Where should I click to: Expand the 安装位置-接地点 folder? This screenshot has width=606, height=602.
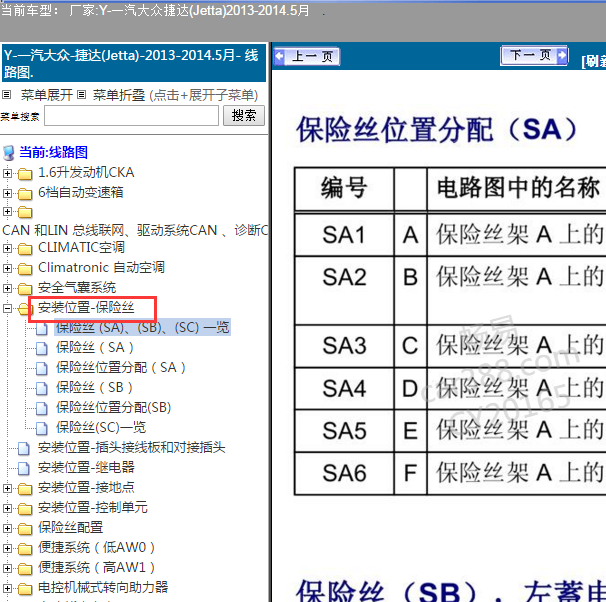point(7,488)
